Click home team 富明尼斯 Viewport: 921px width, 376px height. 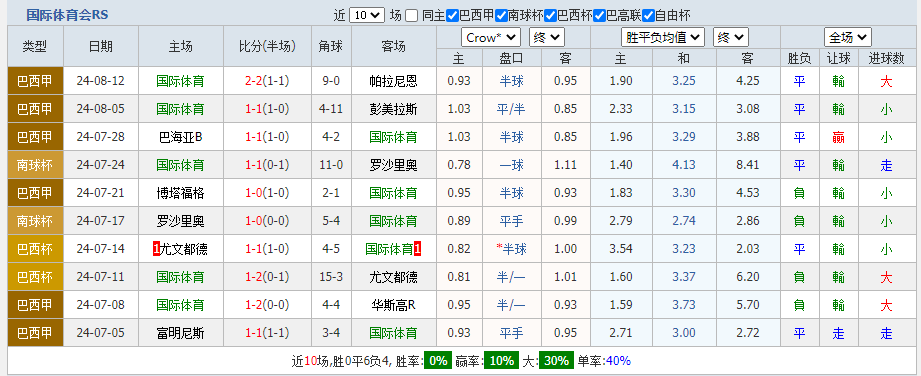[180, 333]
